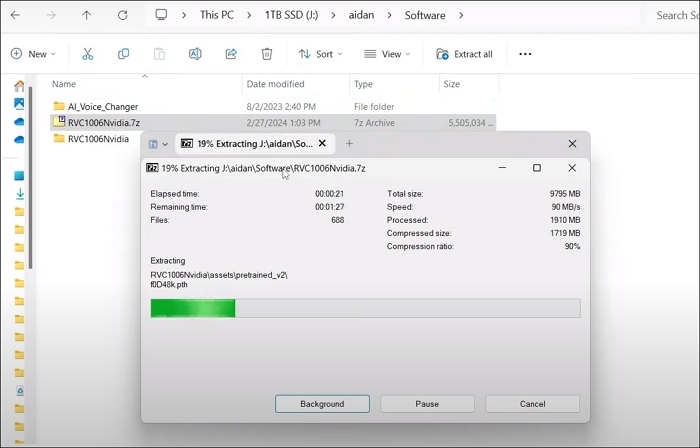700x448 pixels.
Task: Open the see more options ellipsis menu
Action: tap(525, 54)
